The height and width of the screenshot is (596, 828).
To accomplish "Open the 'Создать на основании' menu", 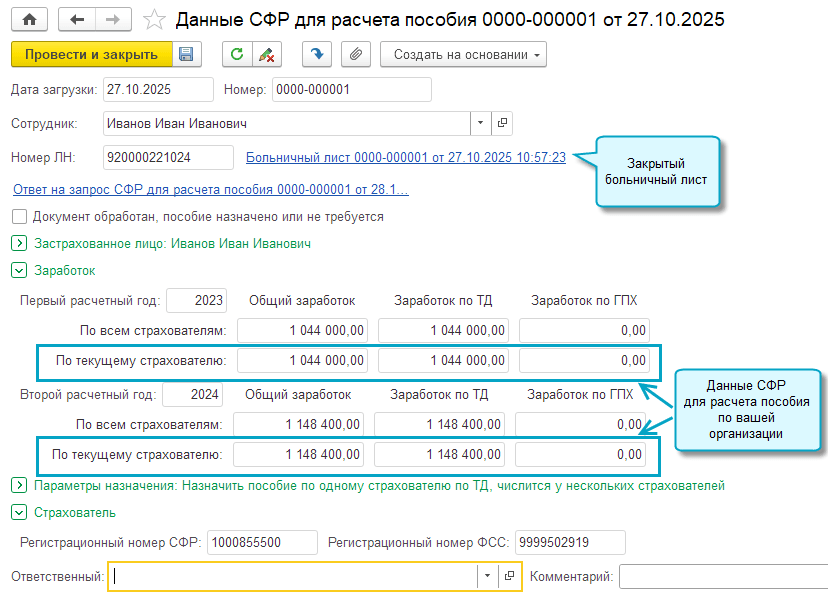I will click(x=463, y=54).
